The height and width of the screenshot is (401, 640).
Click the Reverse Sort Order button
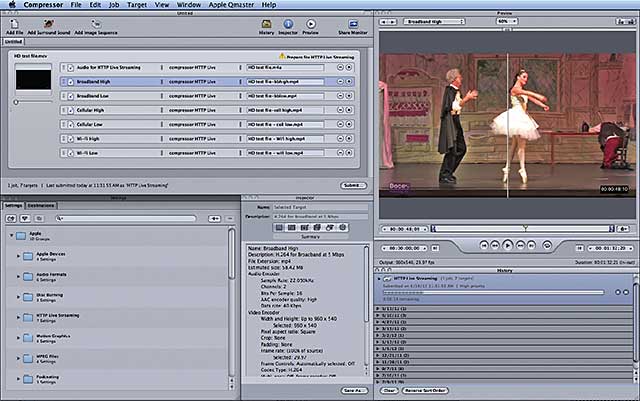click(x=424, y=390)
